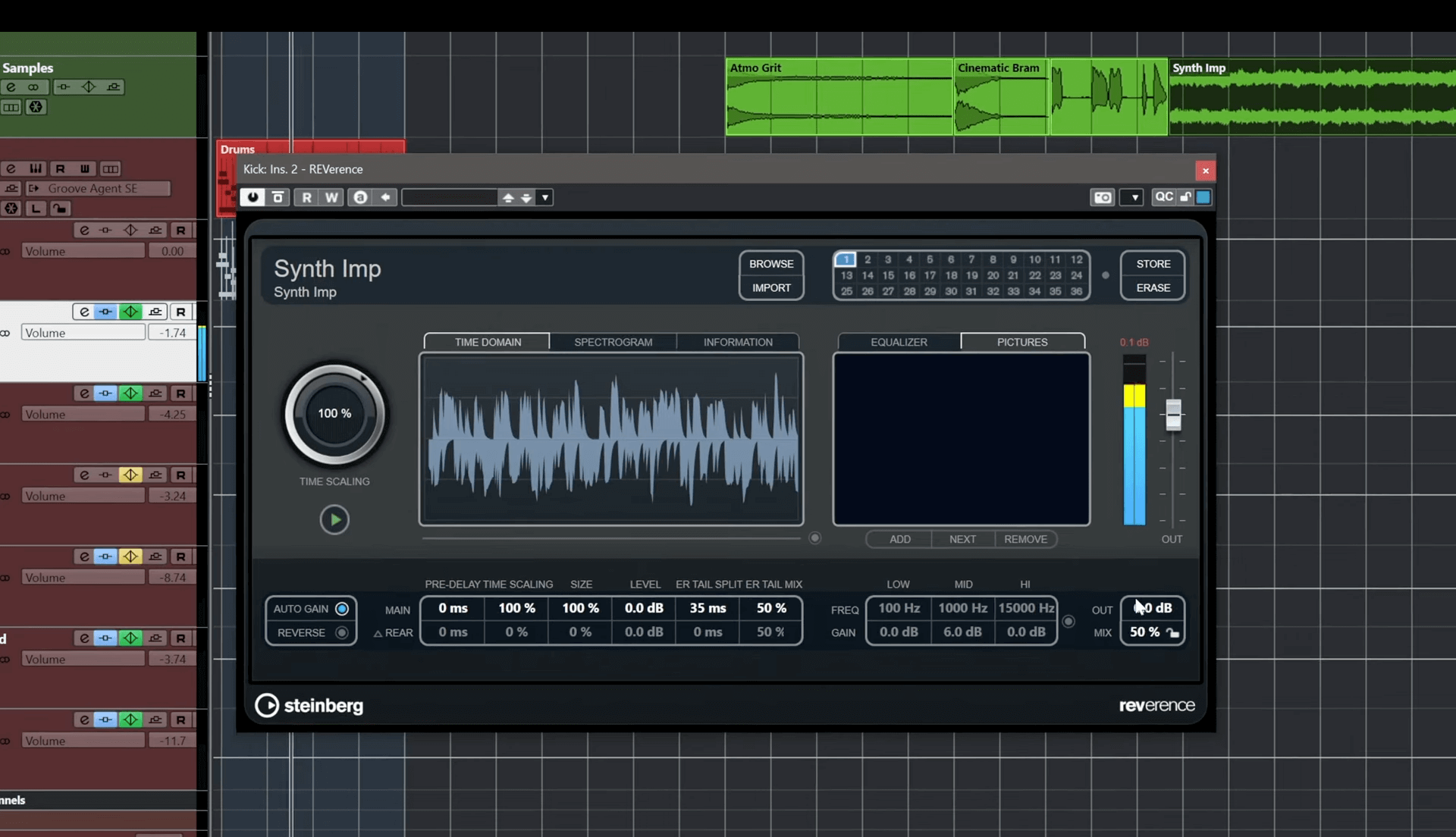
Task: Expand the Rear channel settings triangle
Action: click(378, 633)
